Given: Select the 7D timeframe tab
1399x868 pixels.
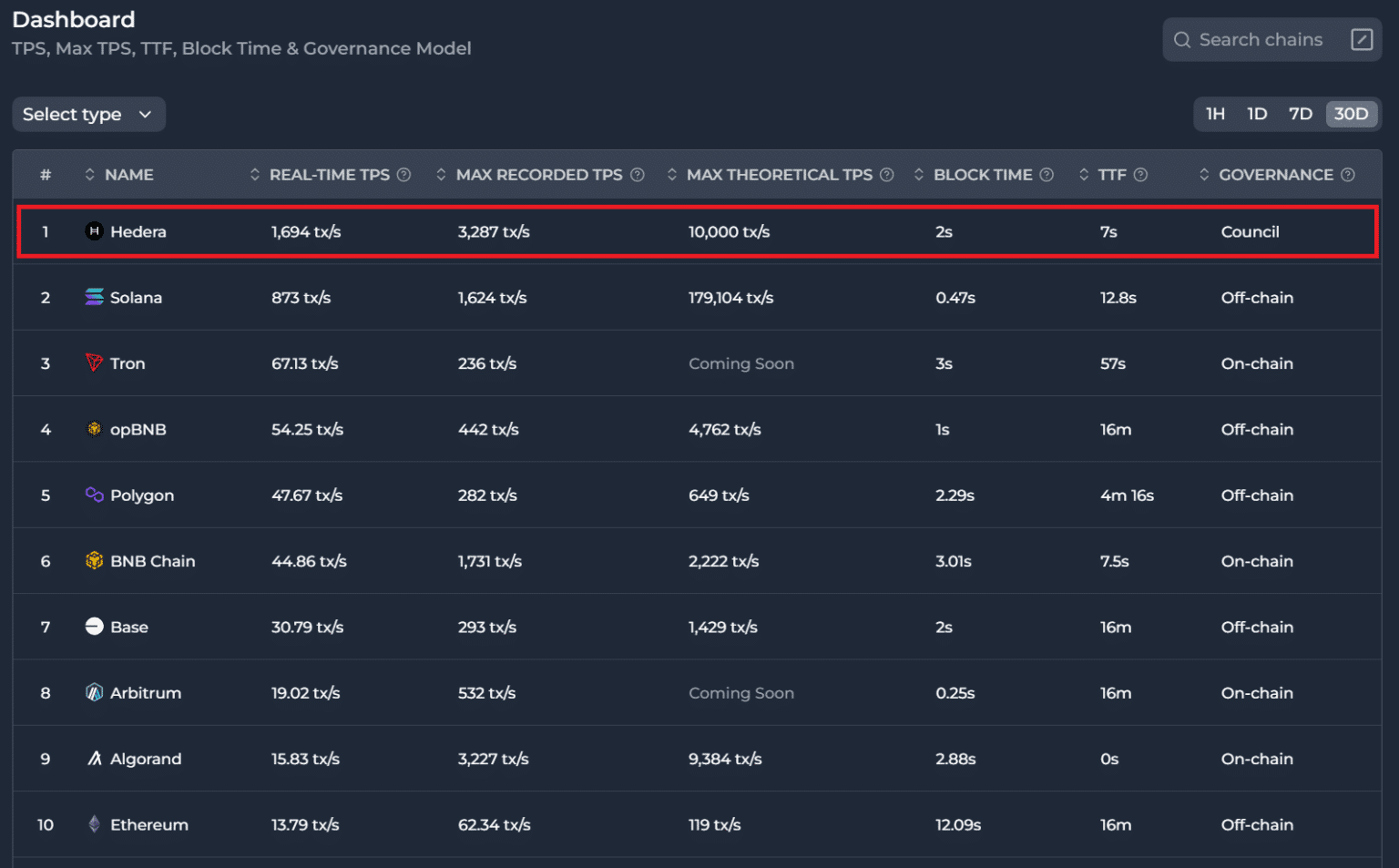Looking at the screenshot, I should [1300, 114].
